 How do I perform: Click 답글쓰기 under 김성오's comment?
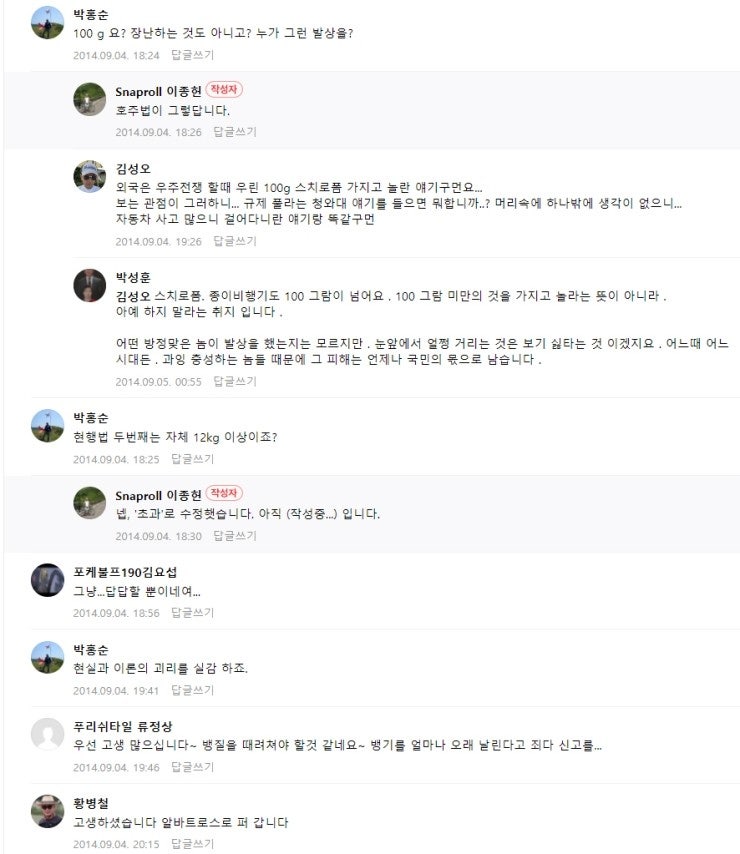pyautogui.click(x=235, y=241)
